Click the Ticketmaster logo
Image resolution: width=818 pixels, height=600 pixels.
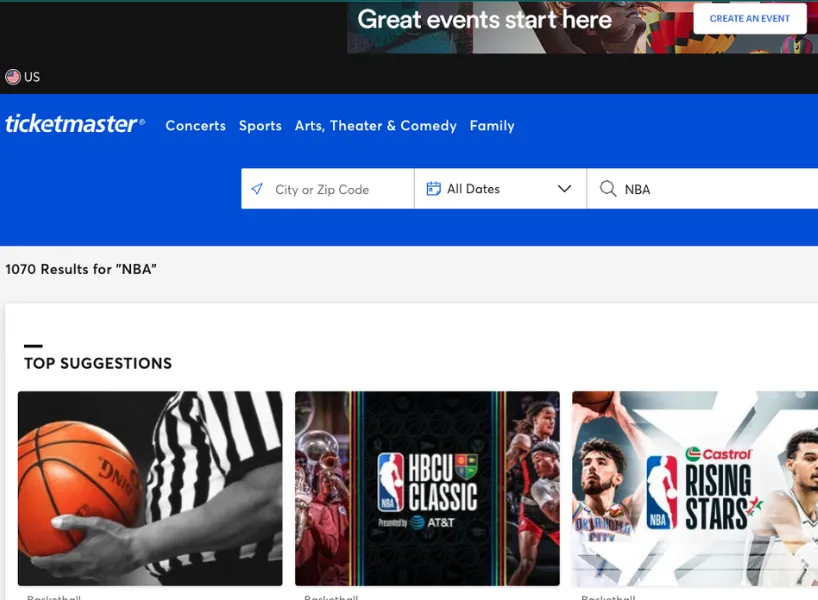click(x=75, y=125)
